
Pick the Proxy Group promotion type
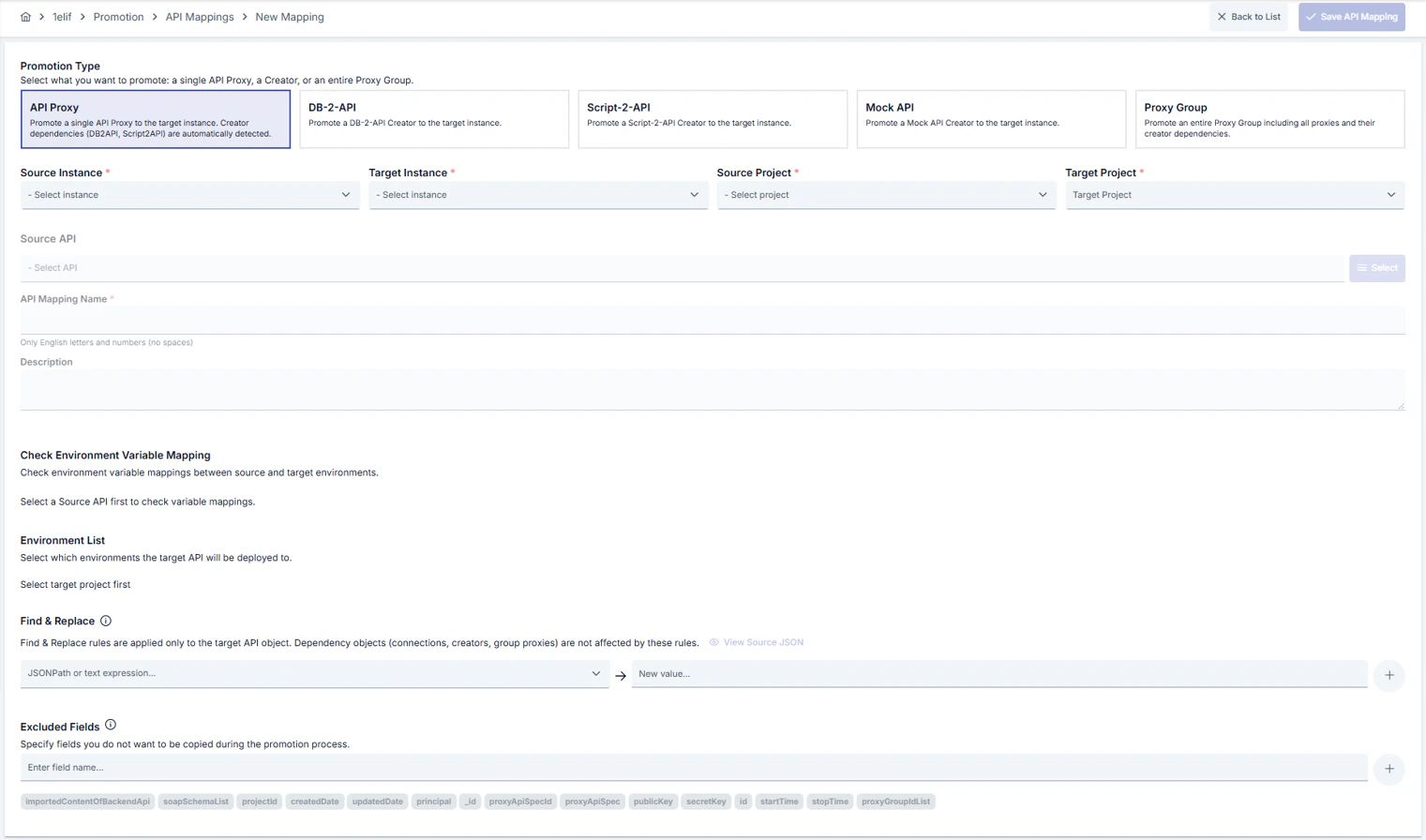coord(1269,119)
